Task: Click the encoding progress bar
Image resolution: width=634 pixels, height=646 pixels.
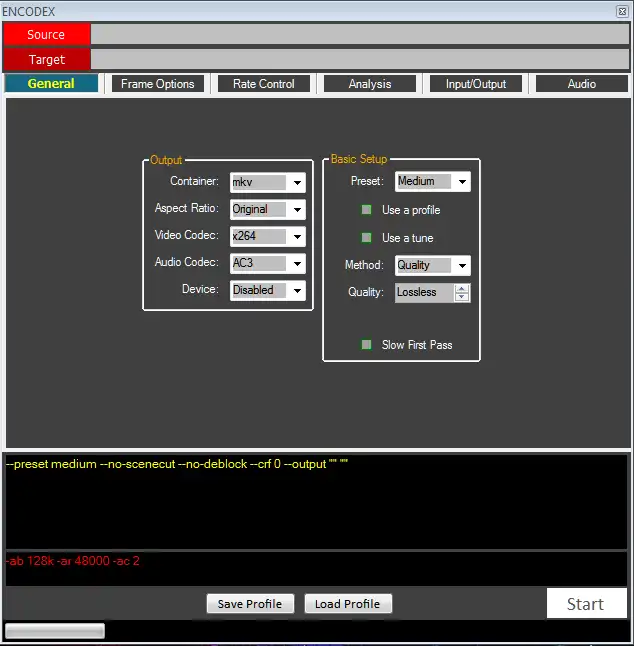Action: [55, 631]
